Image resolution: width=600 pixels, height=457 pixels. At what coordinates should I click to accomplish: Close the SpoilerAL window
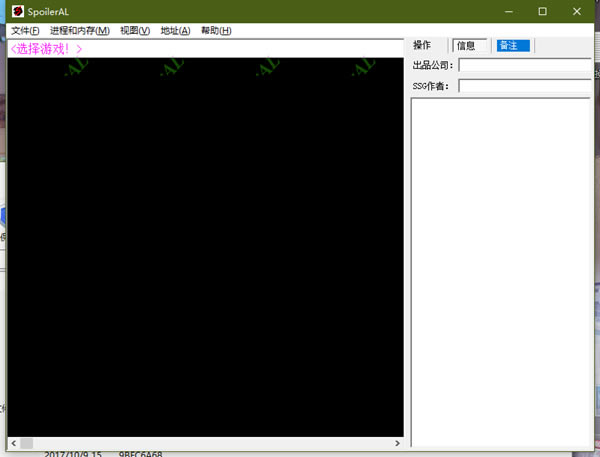[x=577, y=11]
